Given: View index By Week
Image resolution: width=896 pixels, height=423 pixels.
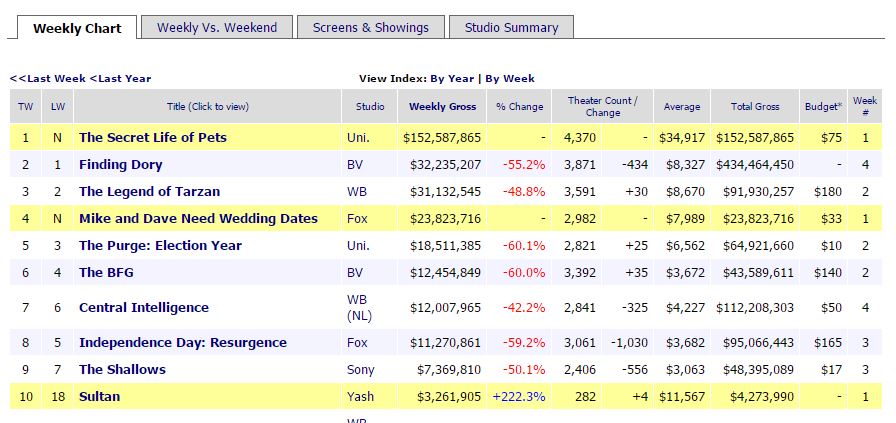Looking at the screenshot, I should tap(510, 78).
